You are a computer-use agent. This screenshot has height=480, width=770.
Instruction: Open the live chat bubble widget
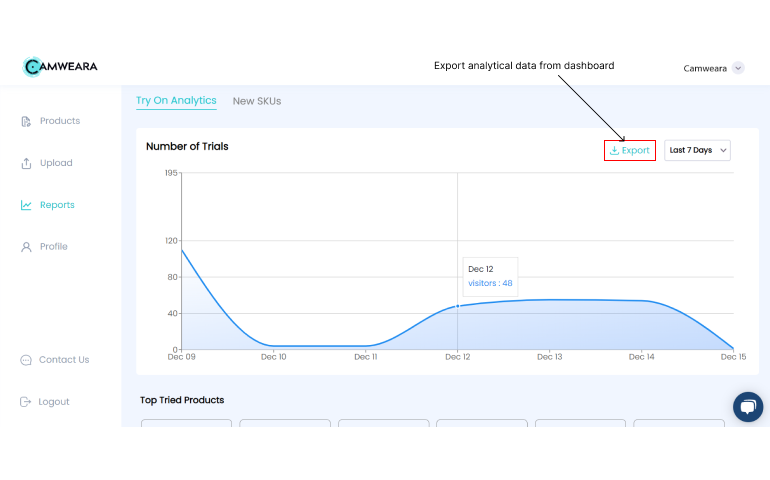(x=747, y=407)
